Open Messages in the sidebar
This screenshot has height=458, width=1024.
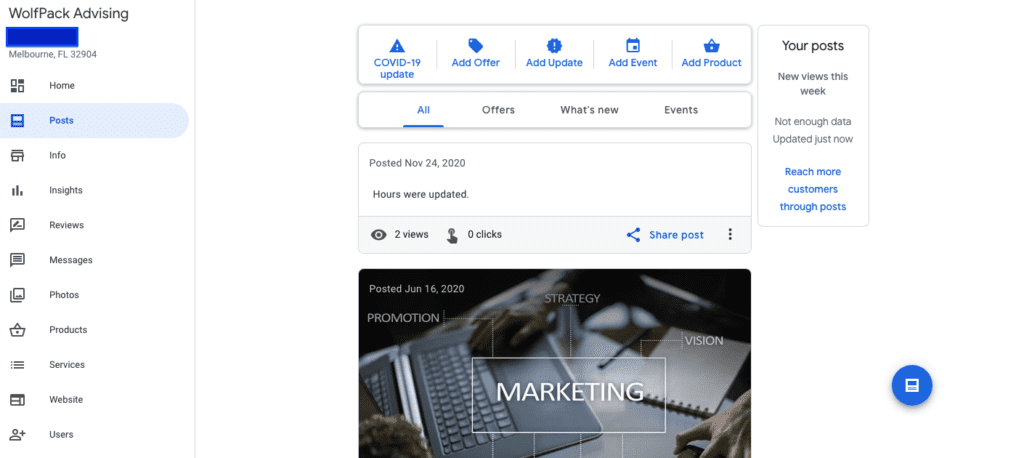(94, 260)
